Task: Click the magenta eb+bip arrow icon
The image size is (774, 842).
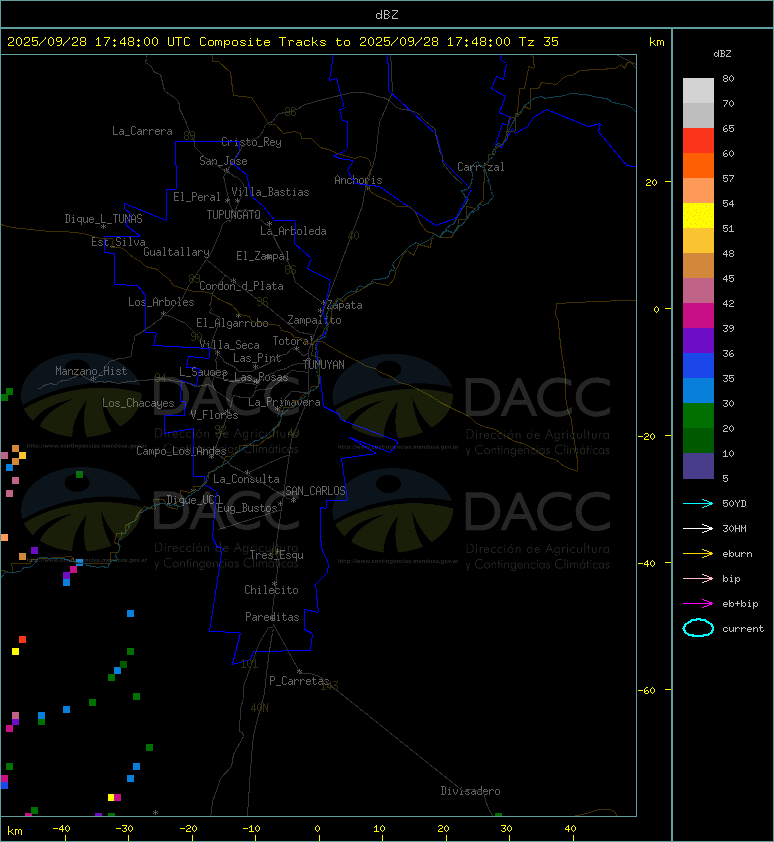Action: (x=698, y=604)
